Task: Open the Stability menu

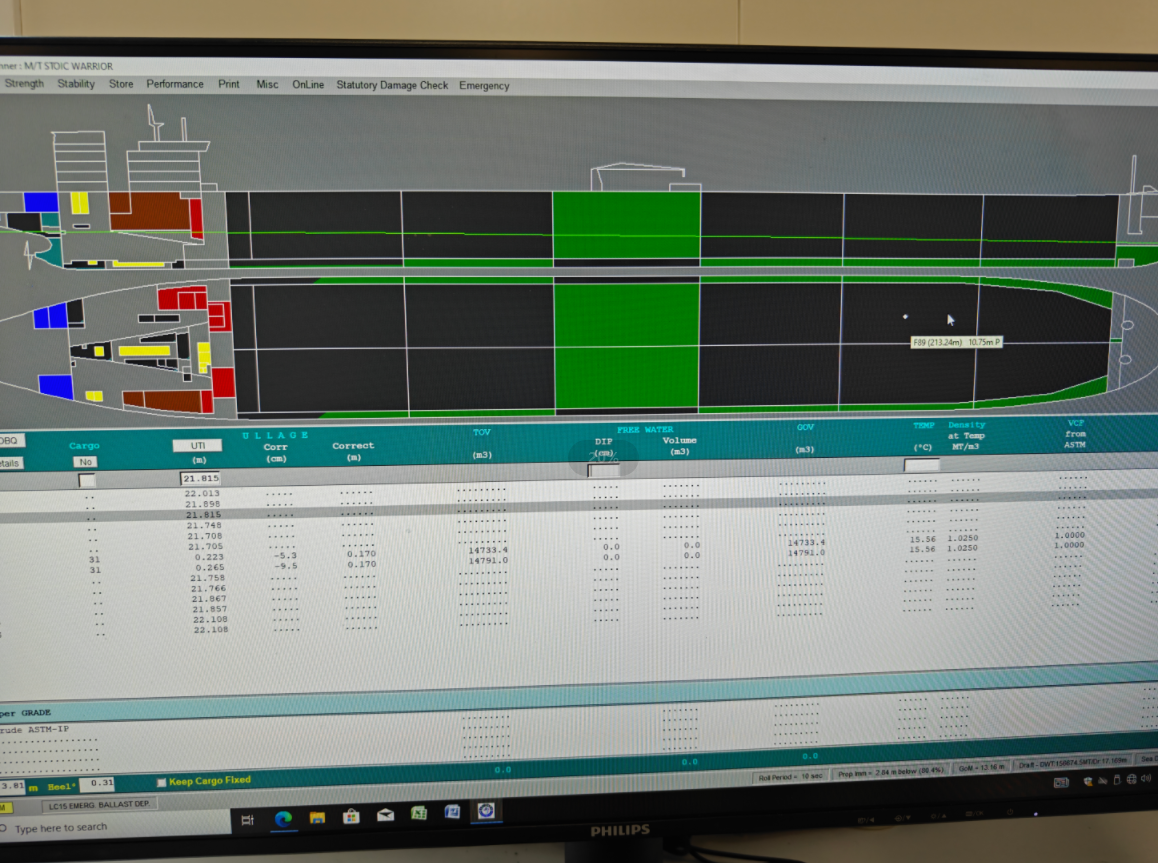Action: click(x=75, y=84)
